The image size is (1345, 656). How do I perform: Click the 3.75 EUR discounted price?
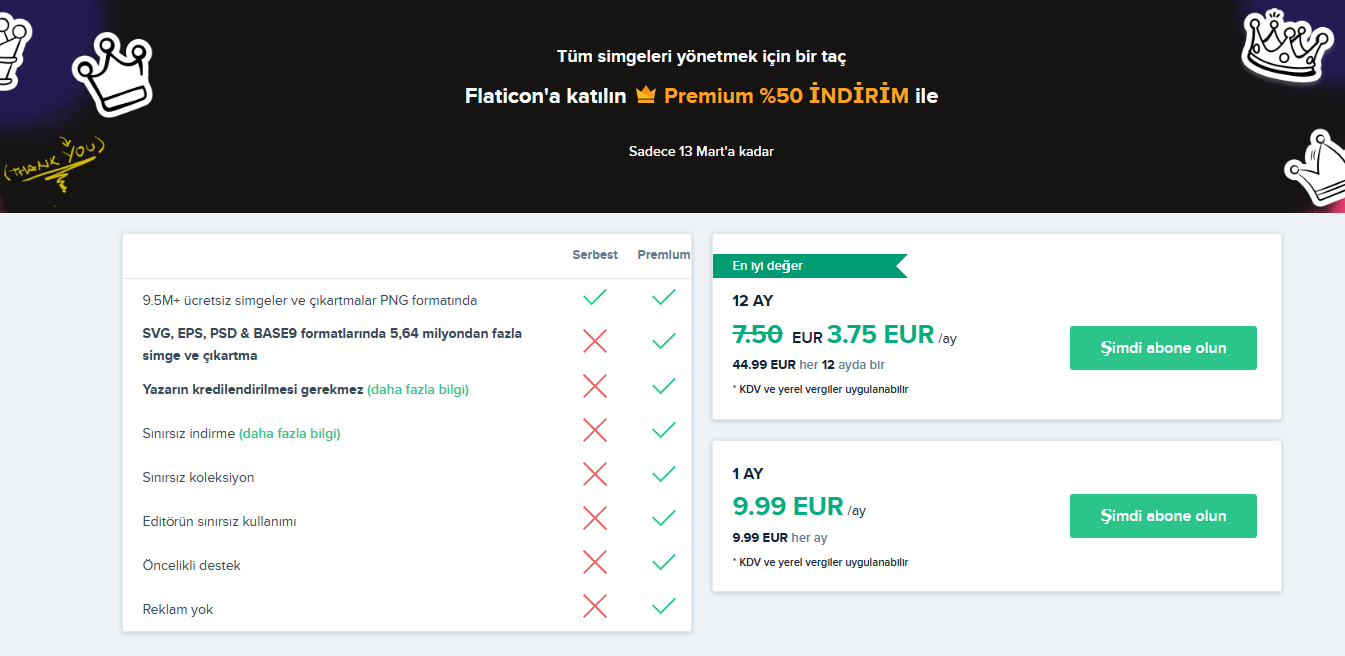click(x=880, y=334)
